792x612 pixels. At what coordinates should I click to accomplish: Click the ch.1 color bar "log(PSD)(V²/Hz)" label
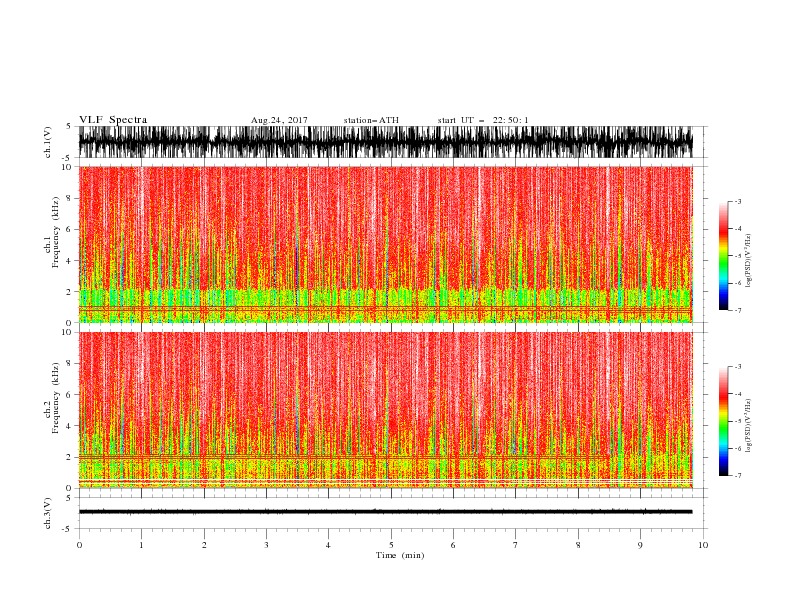pyautogui.click(x=749, y=261)
